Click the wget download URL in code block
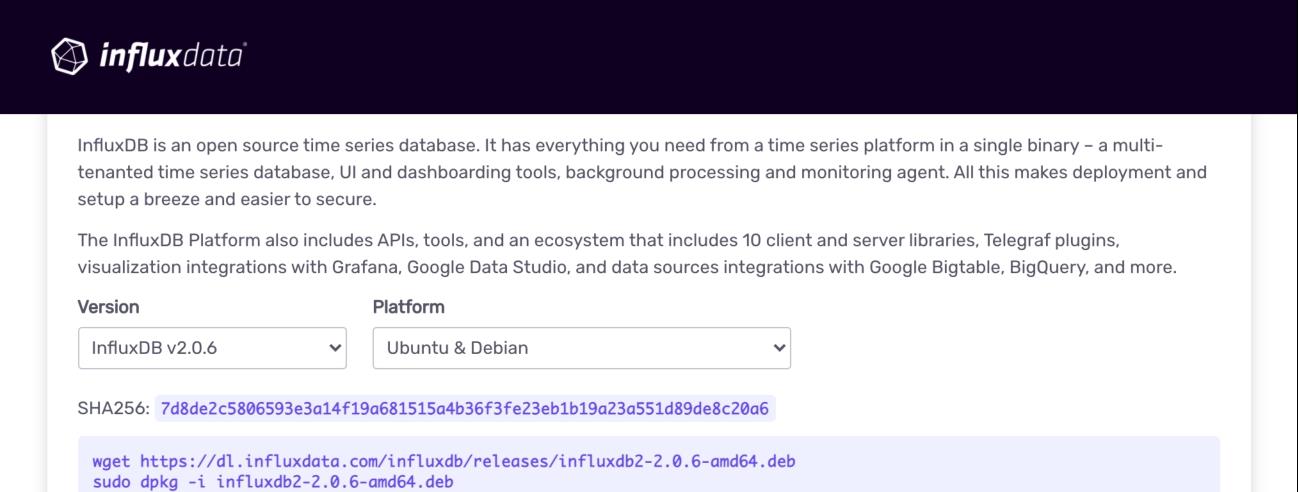 coord(467,462)
